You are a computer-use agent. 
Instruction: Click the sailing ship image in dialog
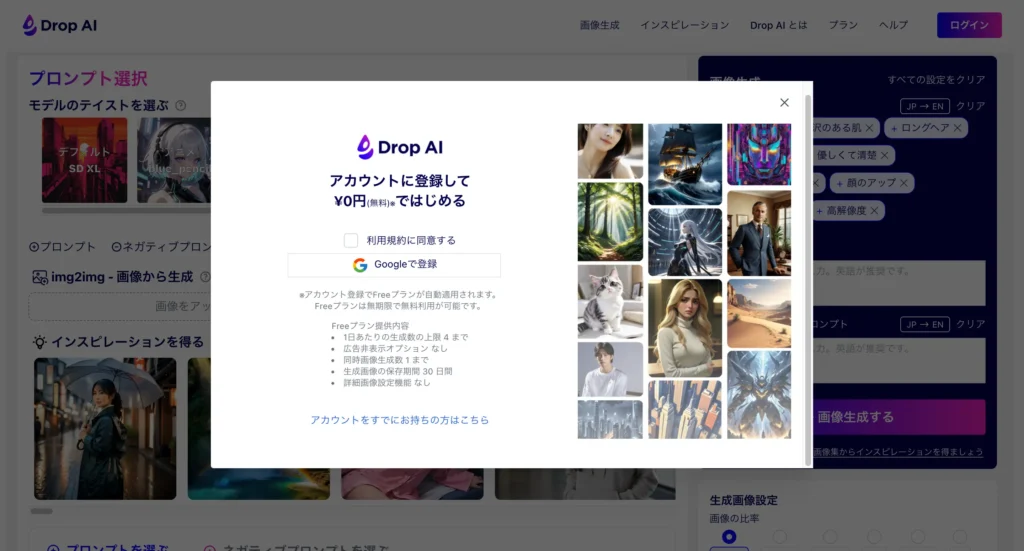[x=685, y=164]
